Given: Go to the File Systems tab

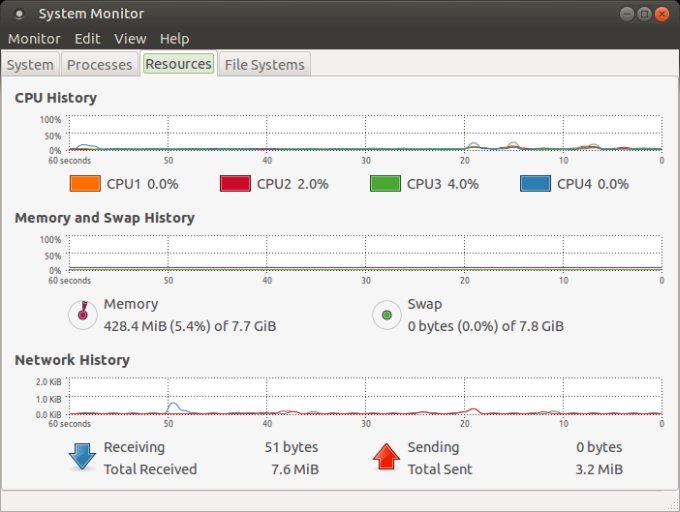Looking at the screenshot, I should pos(265,65).
